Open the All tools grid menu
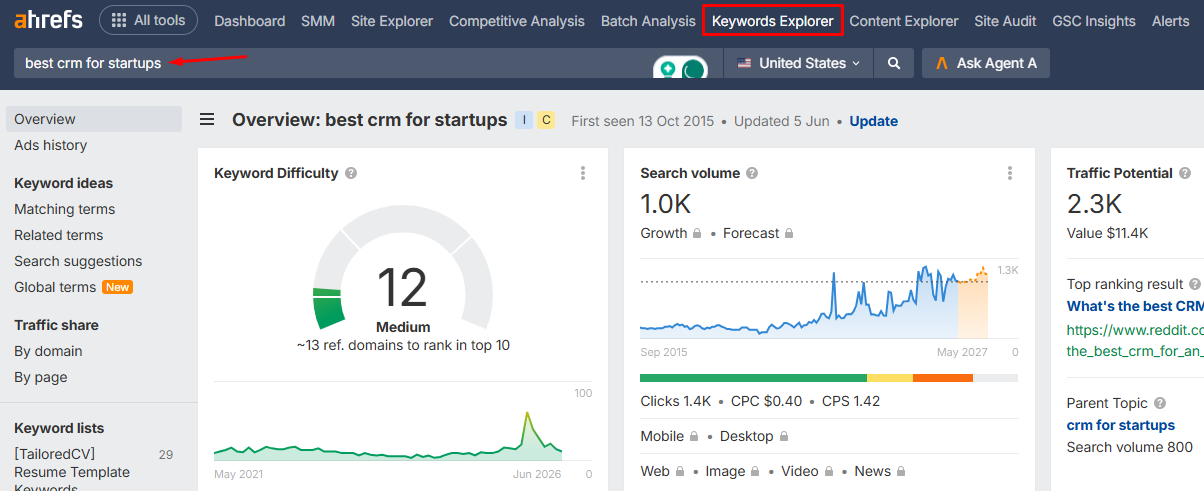 tap(148, 20)
